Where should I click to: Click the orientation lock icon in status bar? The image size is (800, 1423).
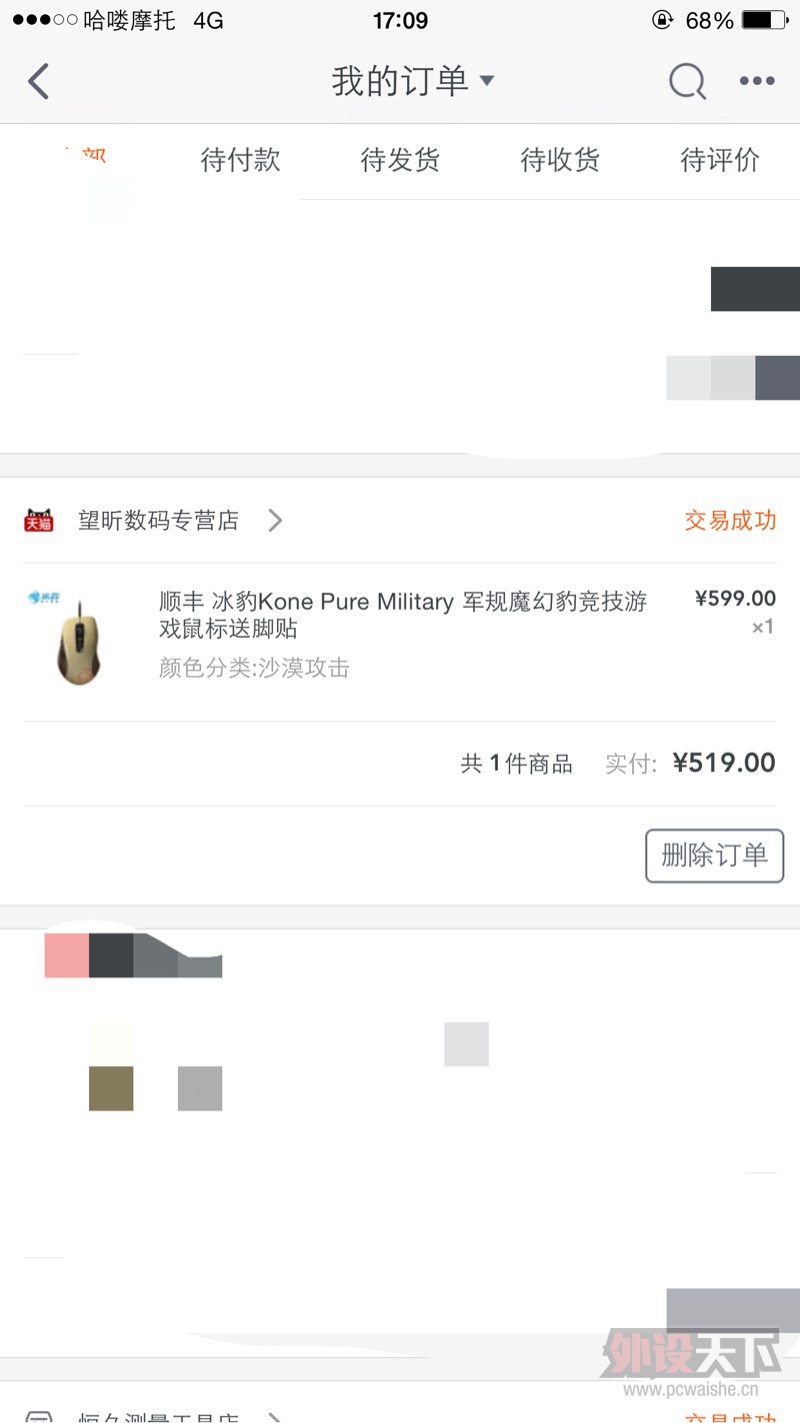coord(660,18)
